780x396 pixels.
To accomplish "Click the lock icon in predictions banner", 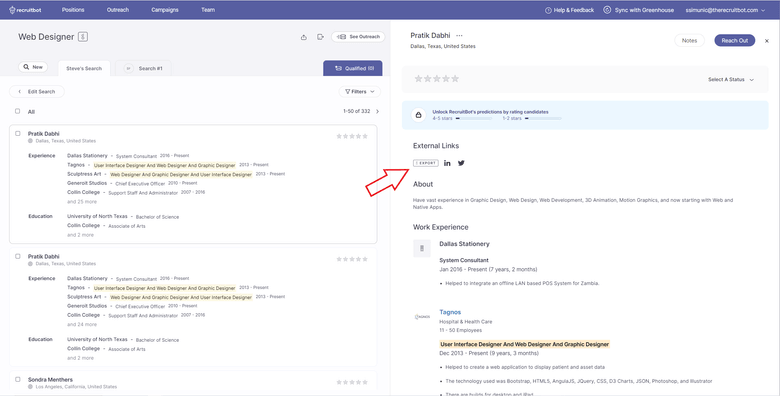I will coord(418,115).
